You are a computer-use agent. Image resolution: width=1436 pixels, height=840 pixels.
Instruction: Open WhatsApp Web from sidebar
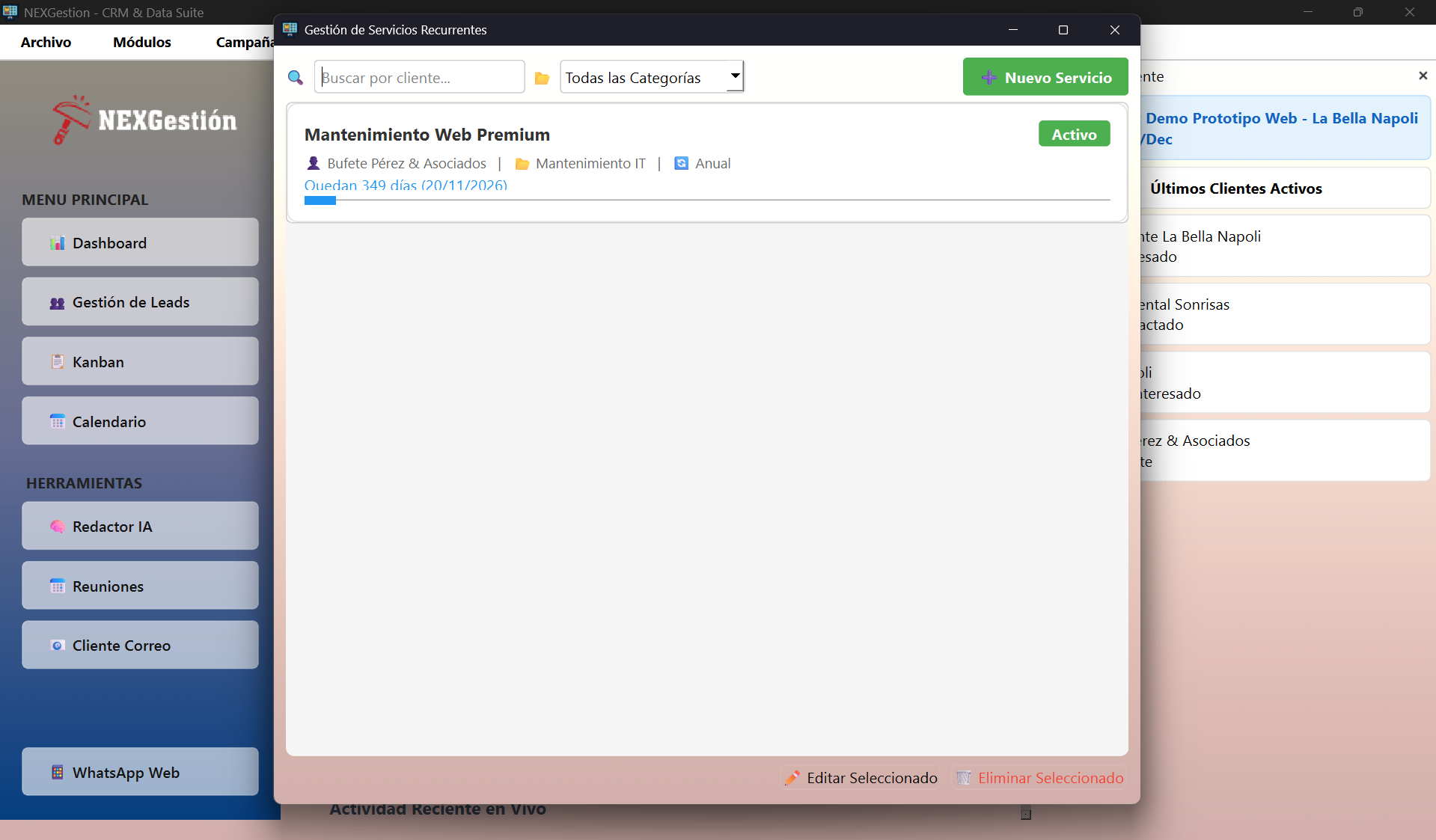(x=140, y=772)
